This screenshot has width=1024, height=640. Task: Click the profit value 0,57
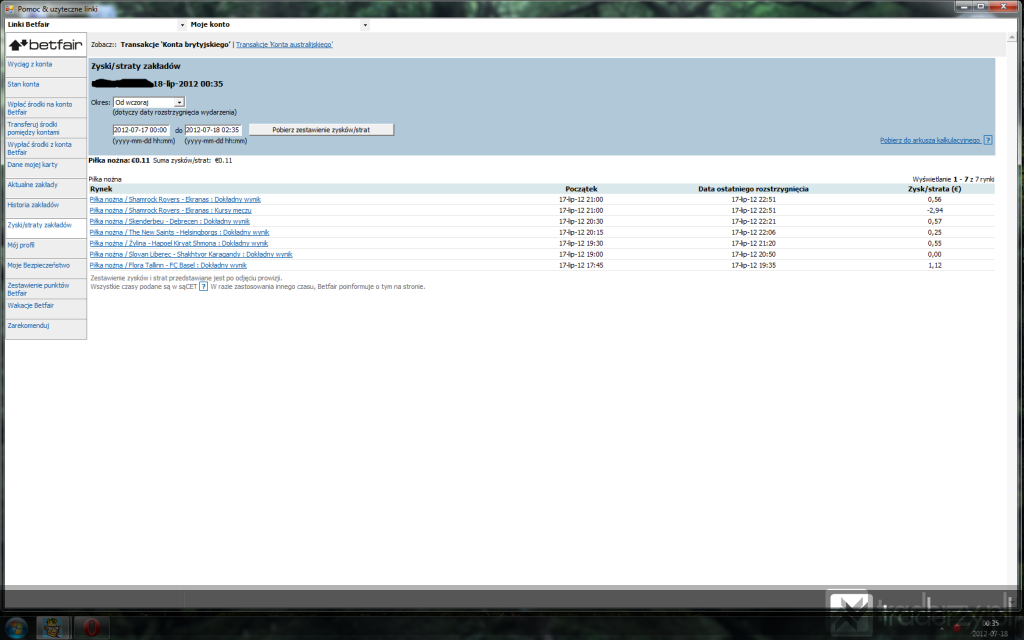coord(935,222)
